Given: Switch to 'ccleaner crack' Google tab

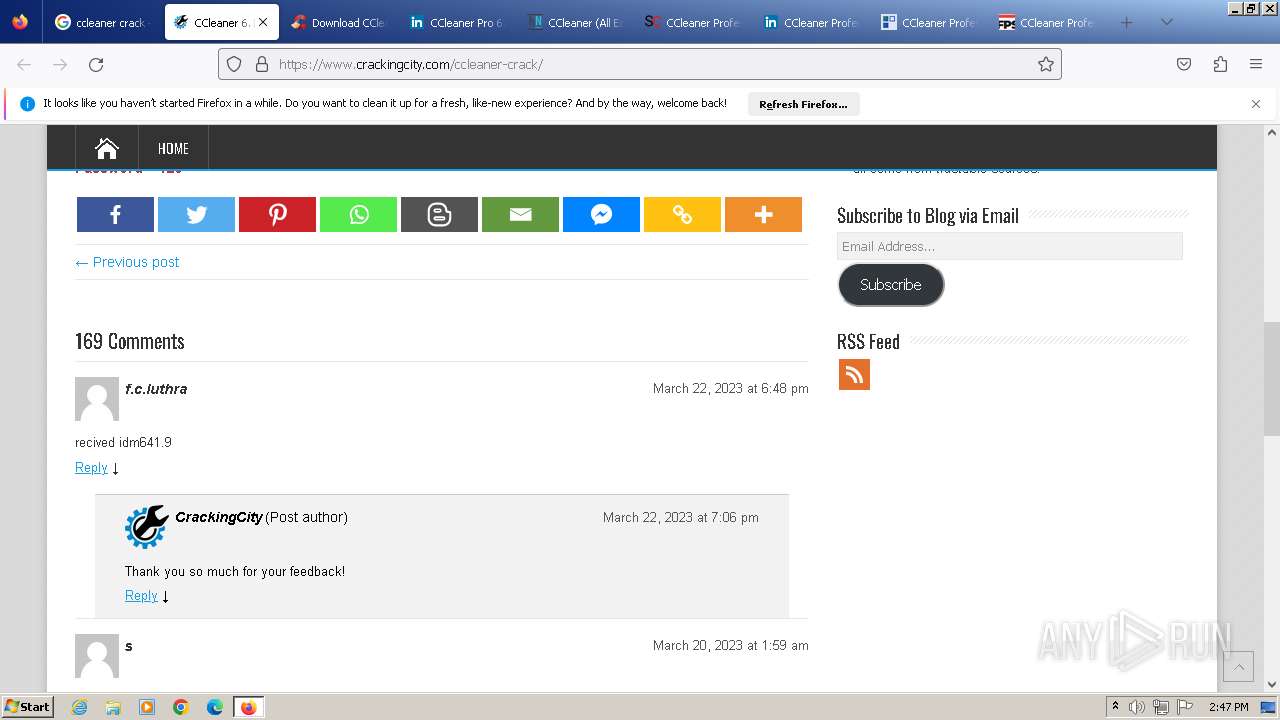Looking at the screenshot, I should coord(102,22).
